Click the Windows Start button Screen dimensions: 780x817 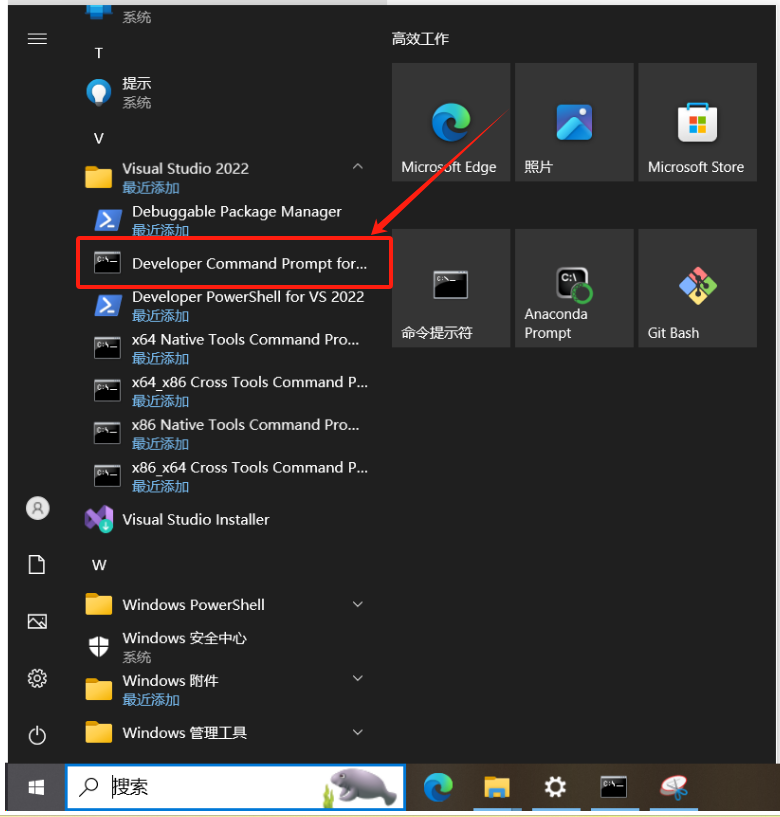click(36, 787)
